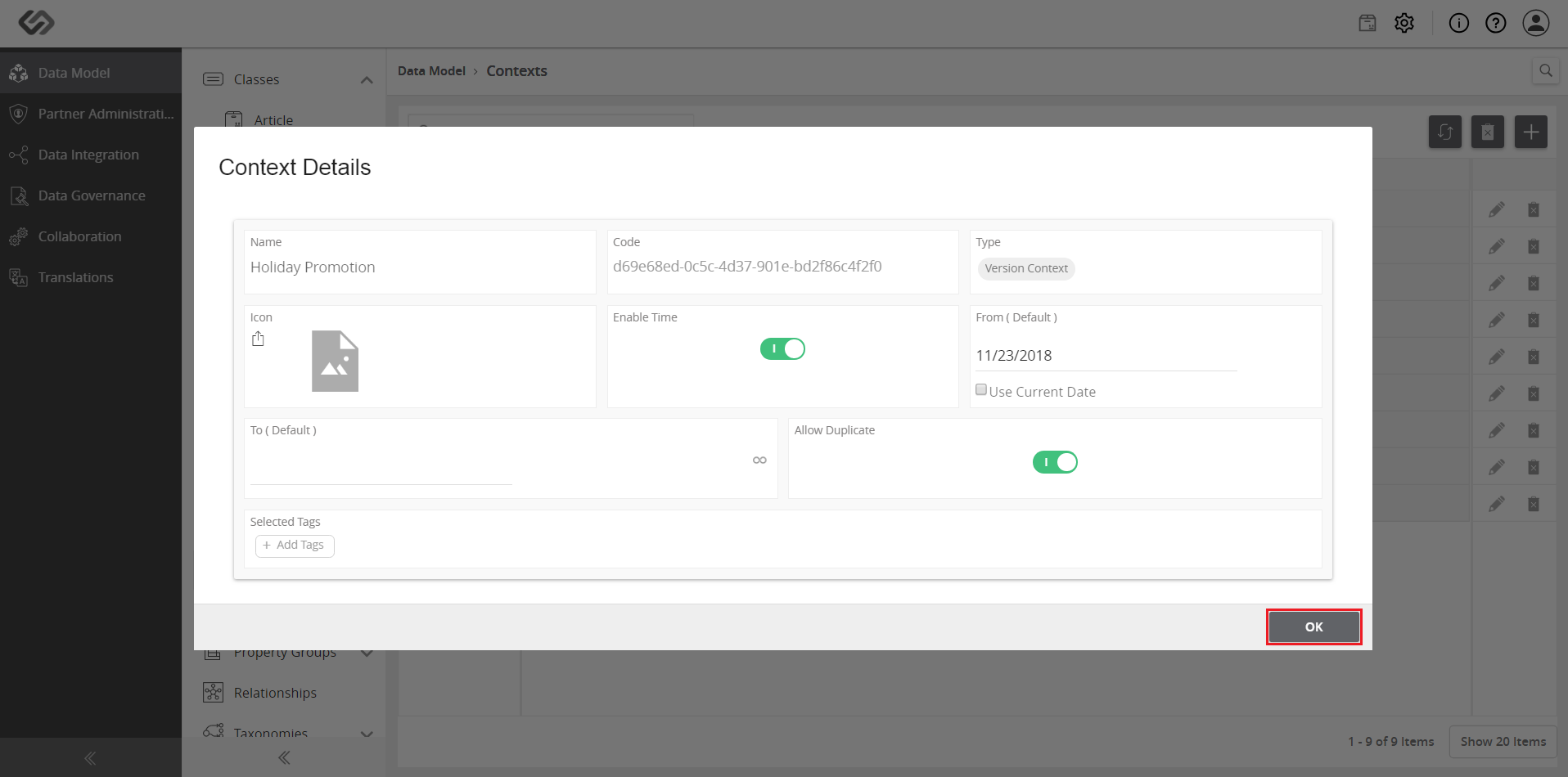The width and height of the screenshot is (1568, 777).
Task: Click the Data Governance document icon
Action: [x=19, y=195]
